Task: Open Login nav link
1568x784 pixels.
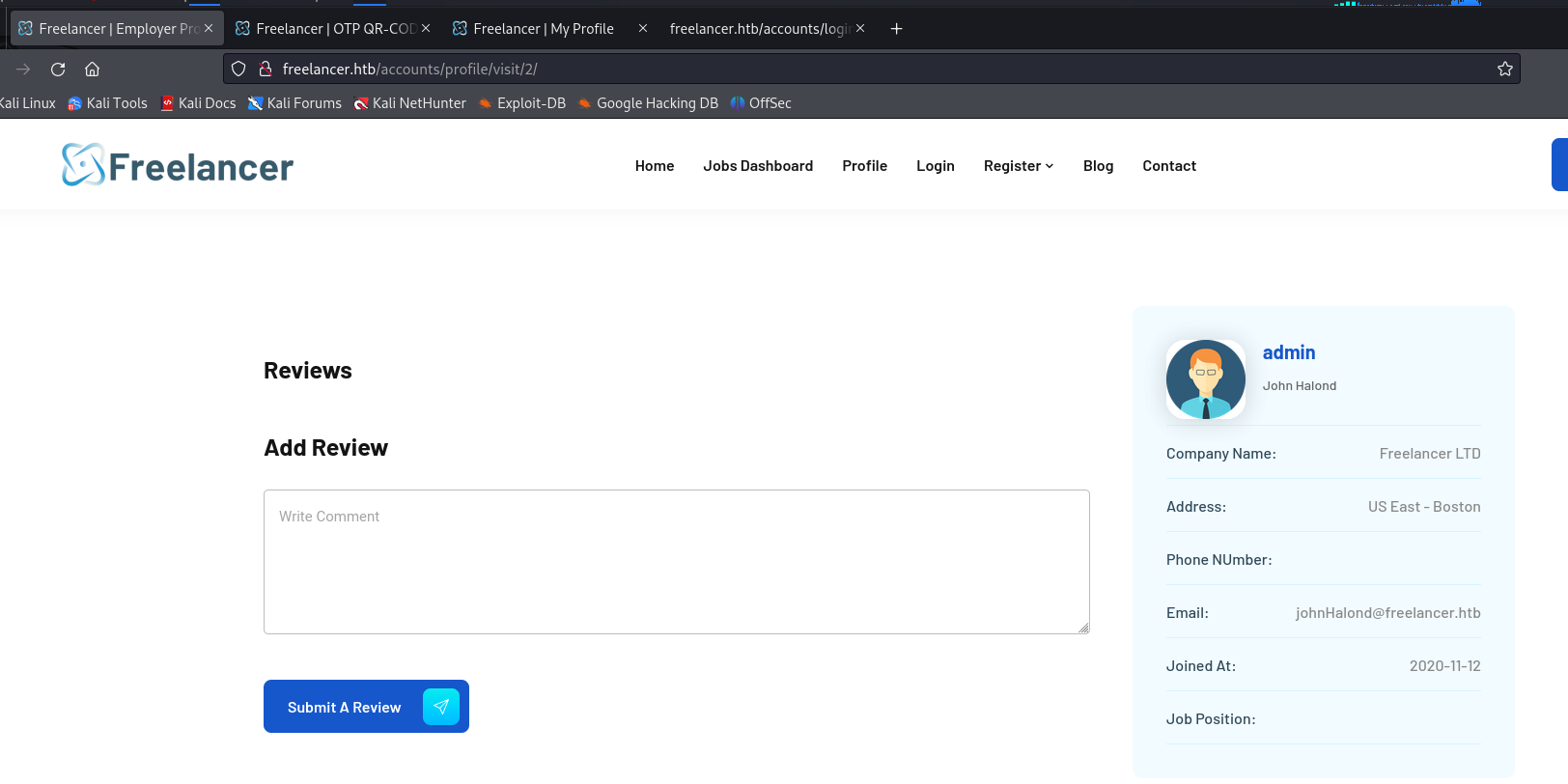Action: (x=936, y=166)
